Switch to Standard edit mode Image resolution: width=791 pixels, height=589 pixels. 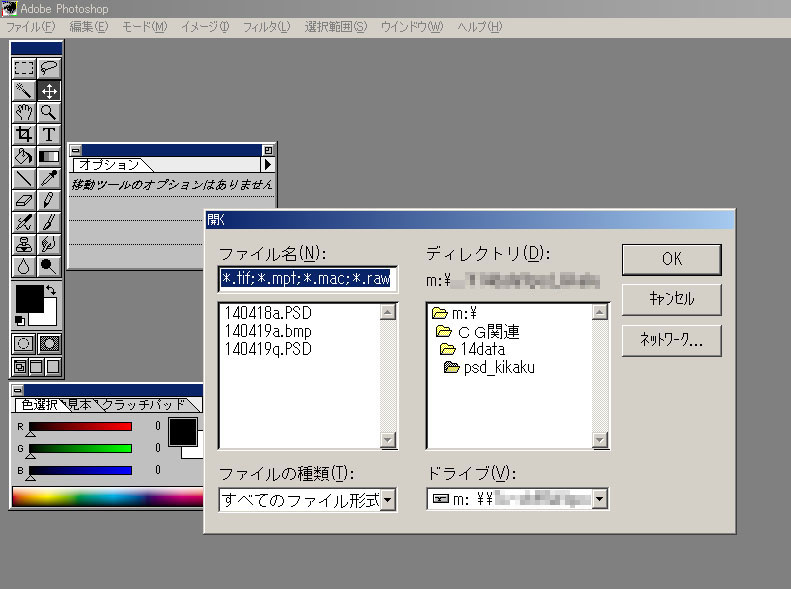pyautogui.click(x=24, y=344)
